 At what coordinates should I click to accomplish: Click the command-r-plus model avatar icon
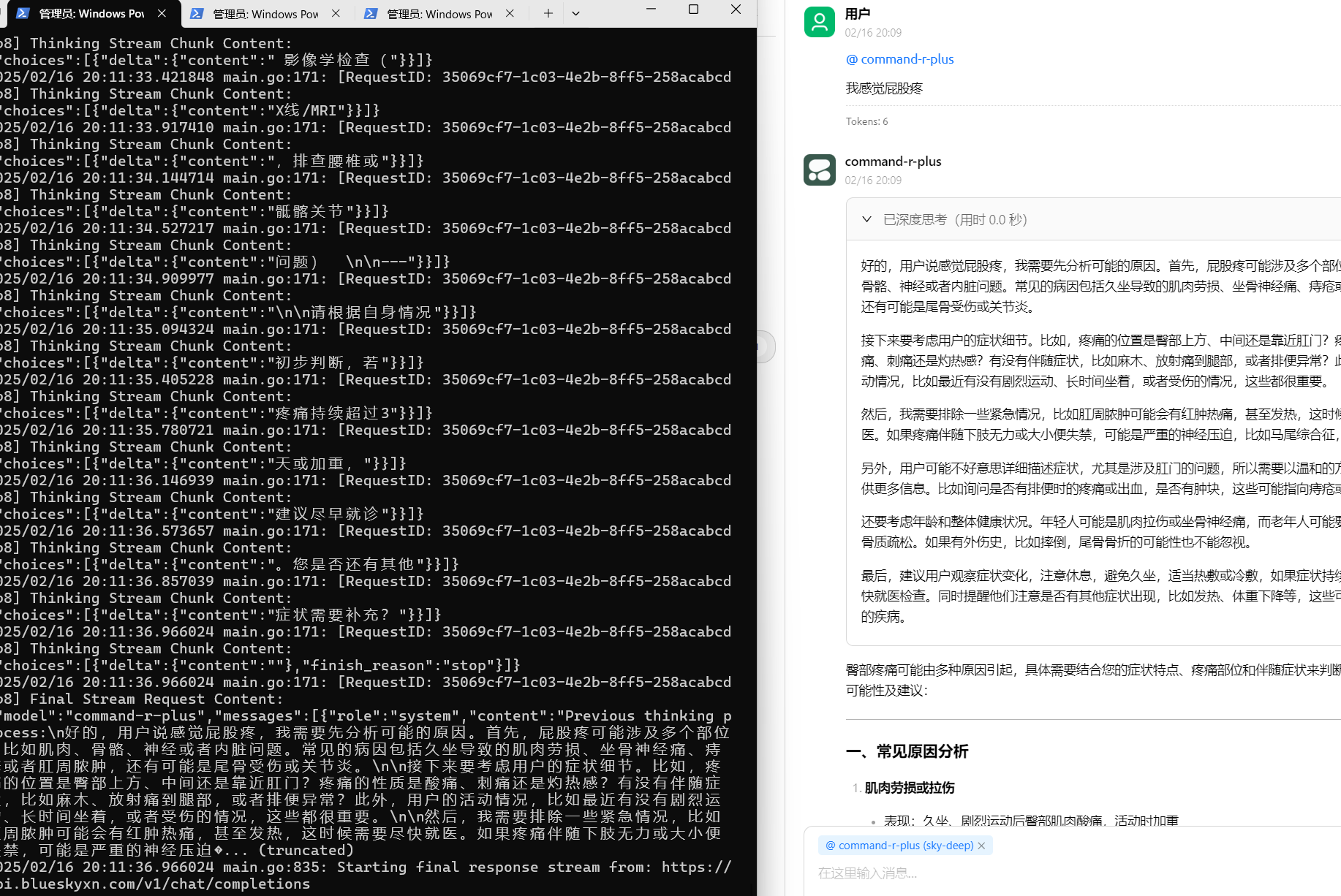pos(819,170)
